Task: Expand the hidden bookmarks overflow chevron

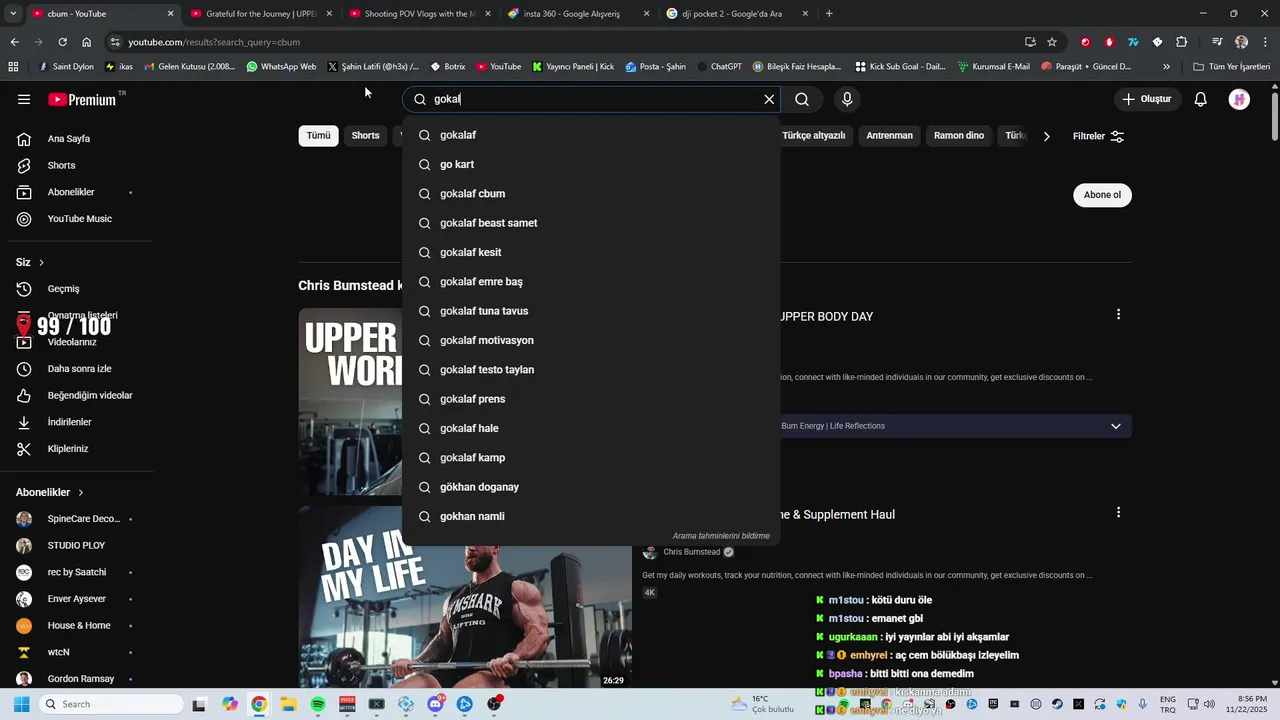Action: (x=1166, y=67)
